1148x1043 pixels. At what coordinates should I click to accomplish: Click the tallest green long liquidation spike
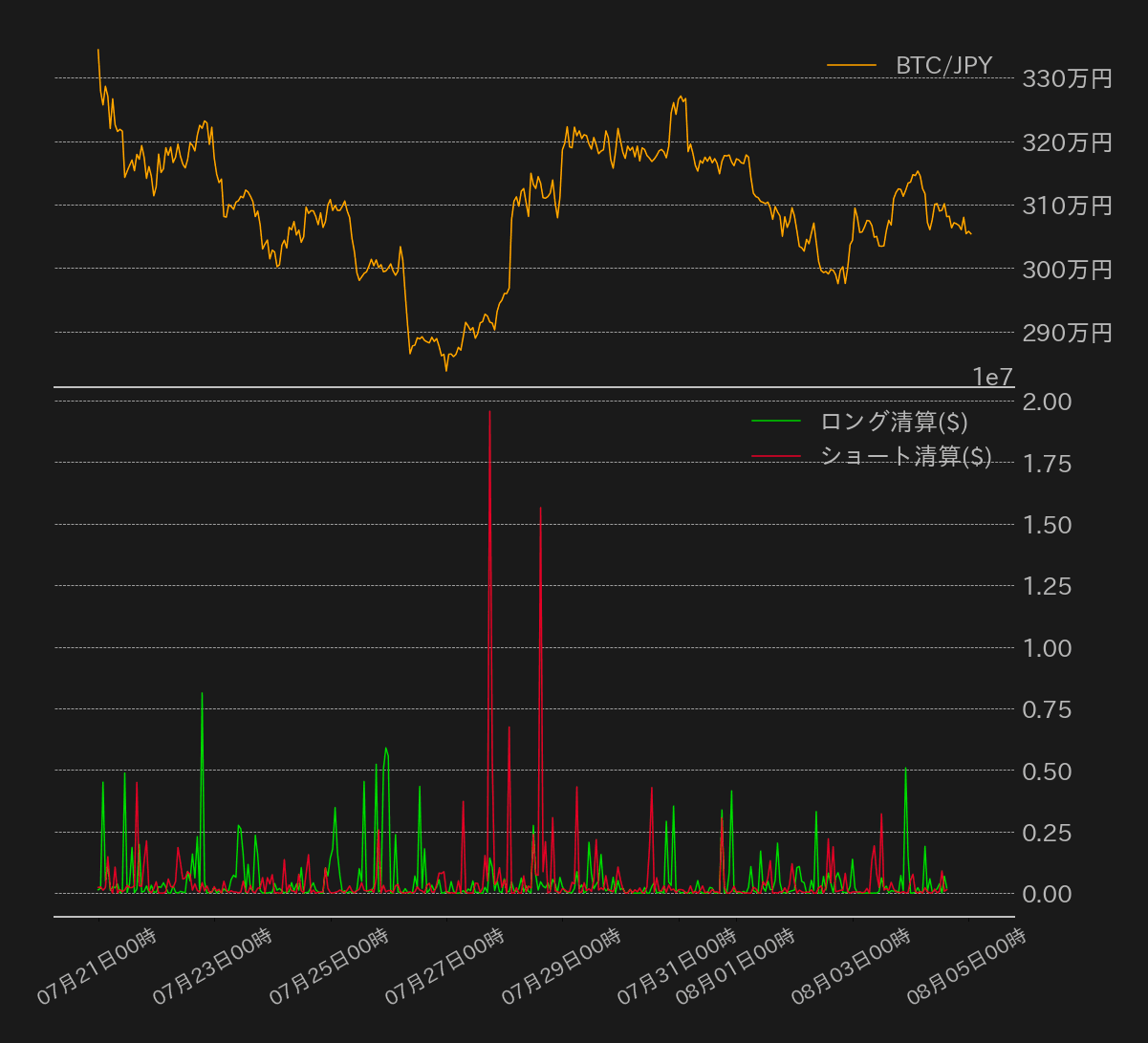(x=203, y=693)
